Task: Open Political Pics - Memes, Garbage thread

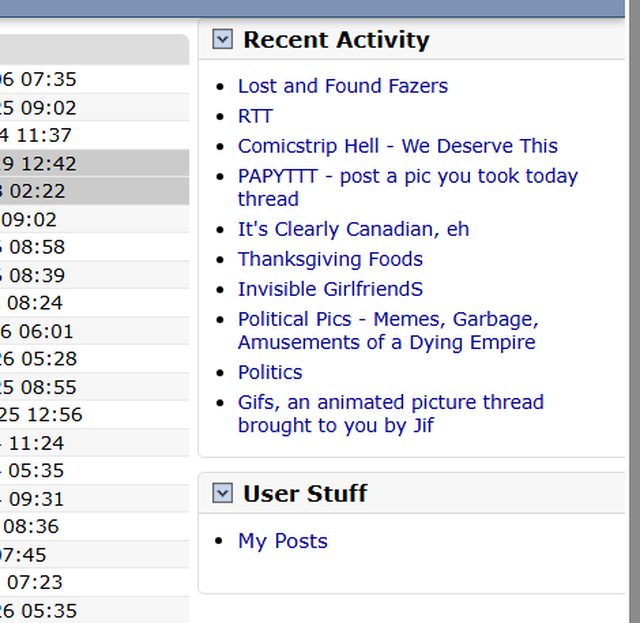Action: (x=388, y=320)
